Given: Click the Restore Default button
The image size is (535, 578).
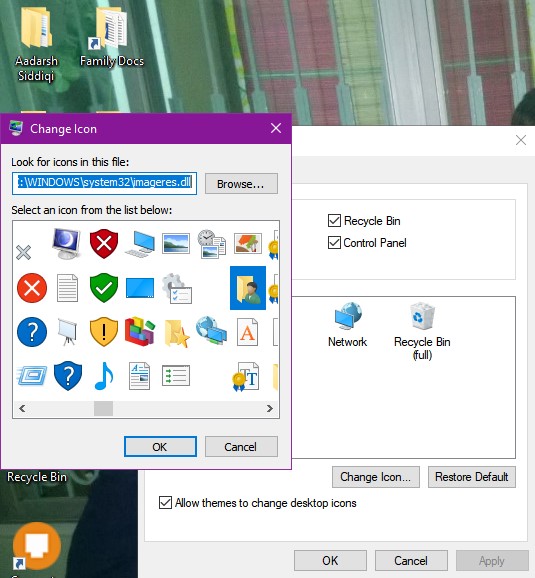Looking at the screenshot, I should click(472, 477).
